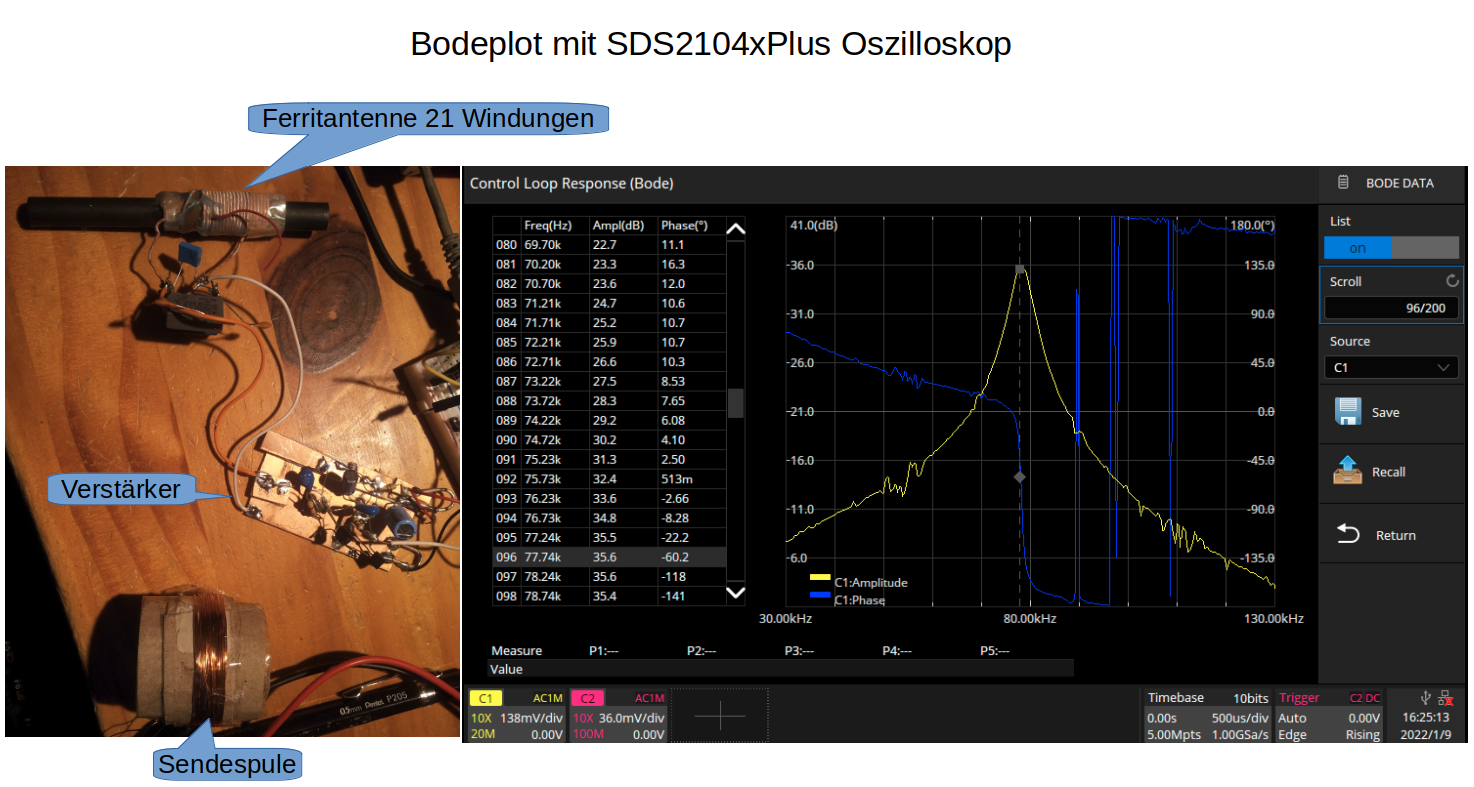Click the 130.00kHz axis label
This screenshot has height=787, width=1474.
point(1273,619)
